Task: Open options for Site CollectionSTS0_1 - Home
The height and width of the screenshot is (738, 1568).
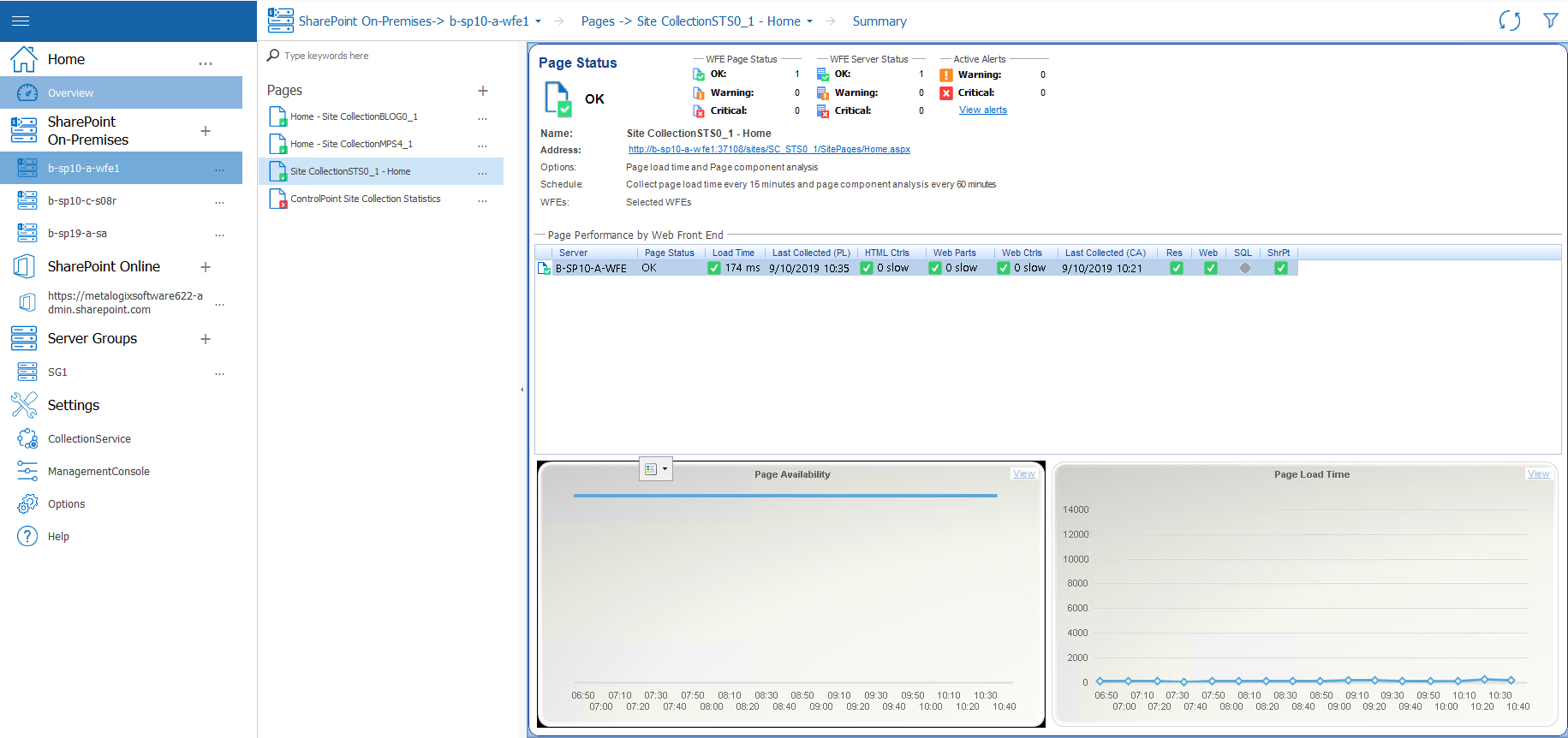Action: click(482, 172)
